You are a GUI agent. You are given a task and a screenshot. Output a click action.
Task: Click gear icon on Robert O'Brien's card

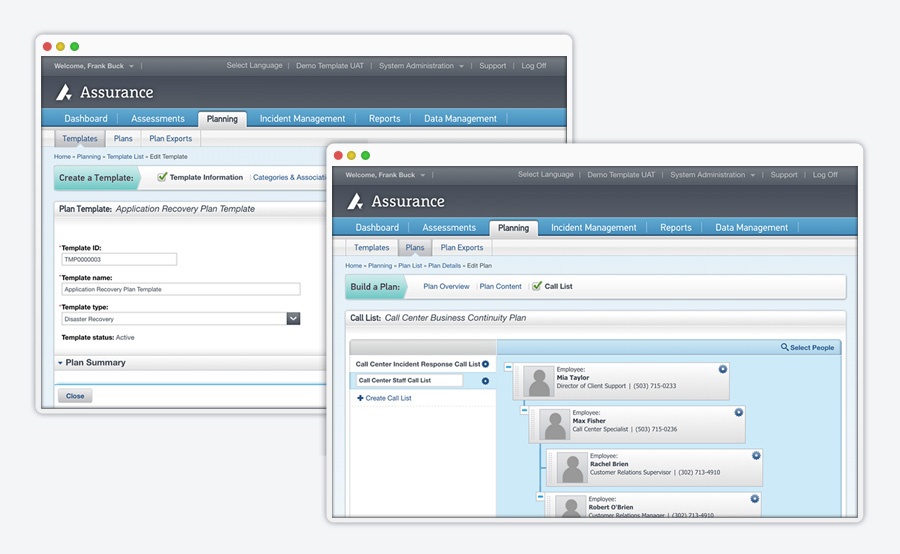[755, 498]
